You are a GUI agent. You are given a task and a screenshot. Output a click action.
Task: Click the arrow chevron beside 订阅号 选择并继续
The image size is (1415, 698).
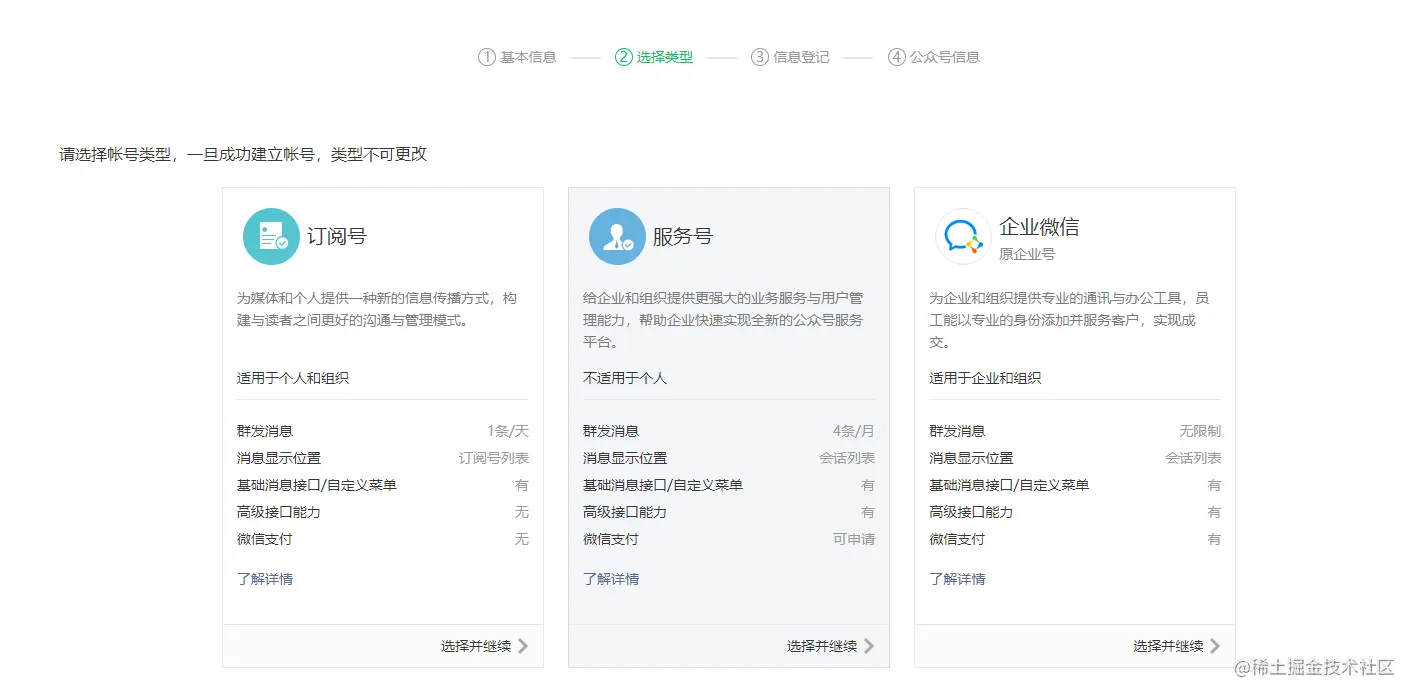522,646
